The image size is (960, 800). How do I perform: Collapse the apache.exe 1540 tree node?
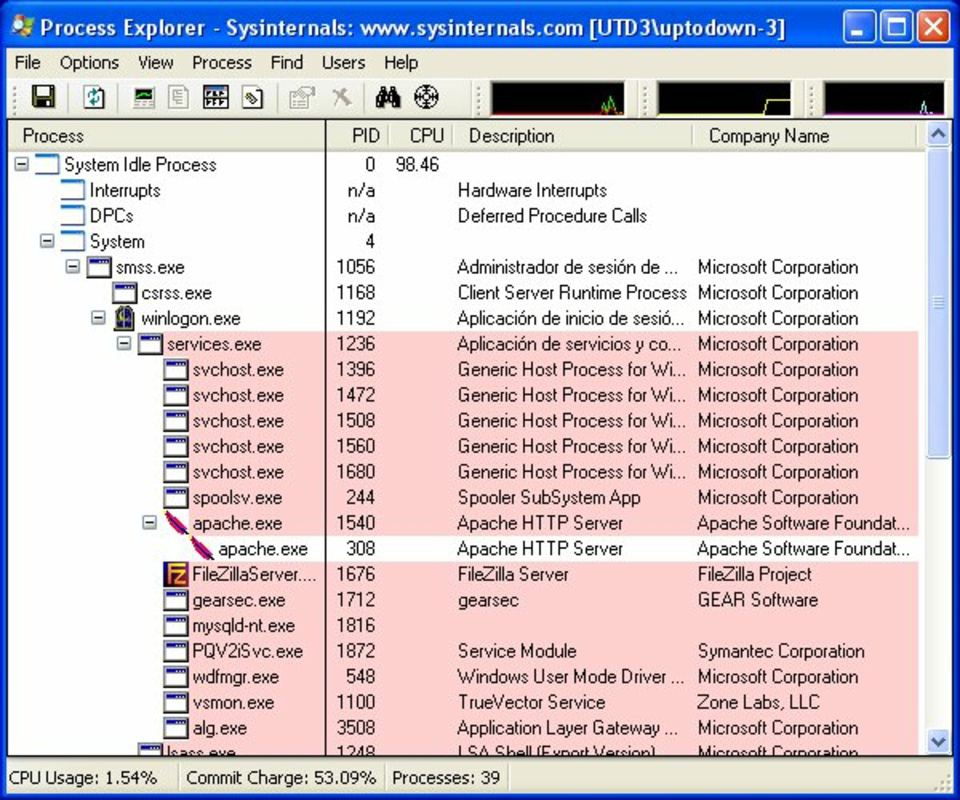150,523
